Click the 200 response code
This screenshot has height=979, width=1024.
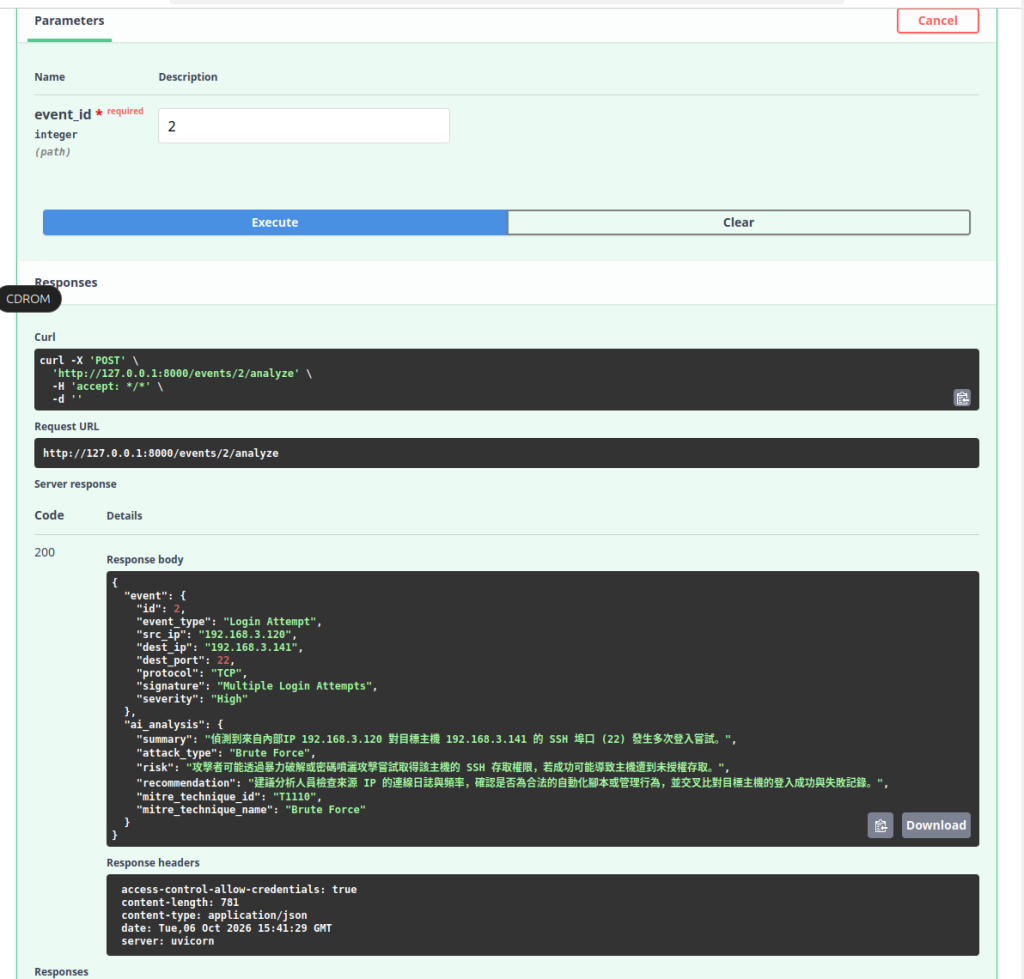point(44,553)
